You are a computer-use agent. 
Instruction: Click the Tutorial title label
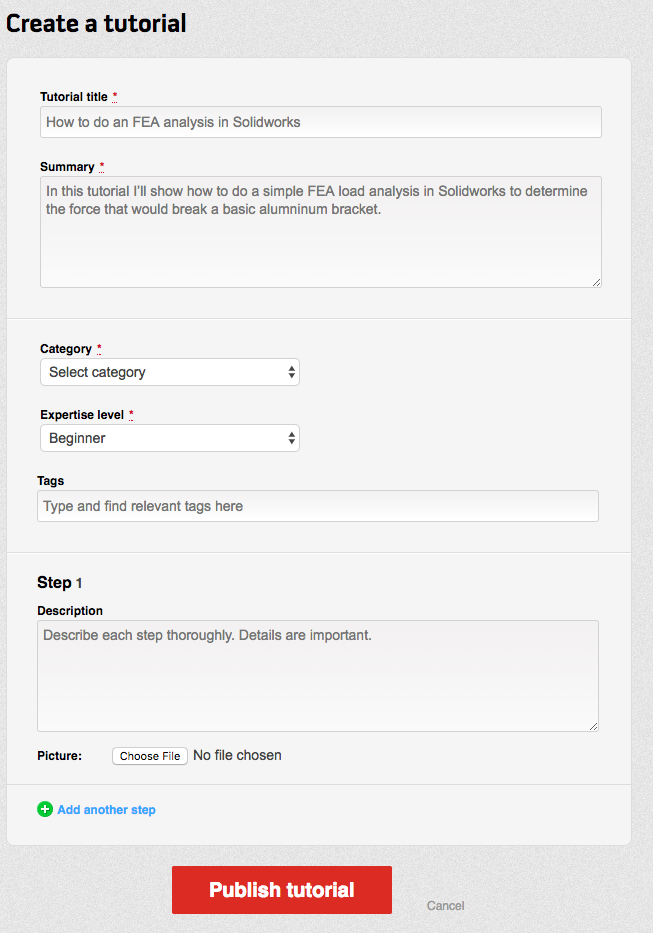click(x=74, y=97)
